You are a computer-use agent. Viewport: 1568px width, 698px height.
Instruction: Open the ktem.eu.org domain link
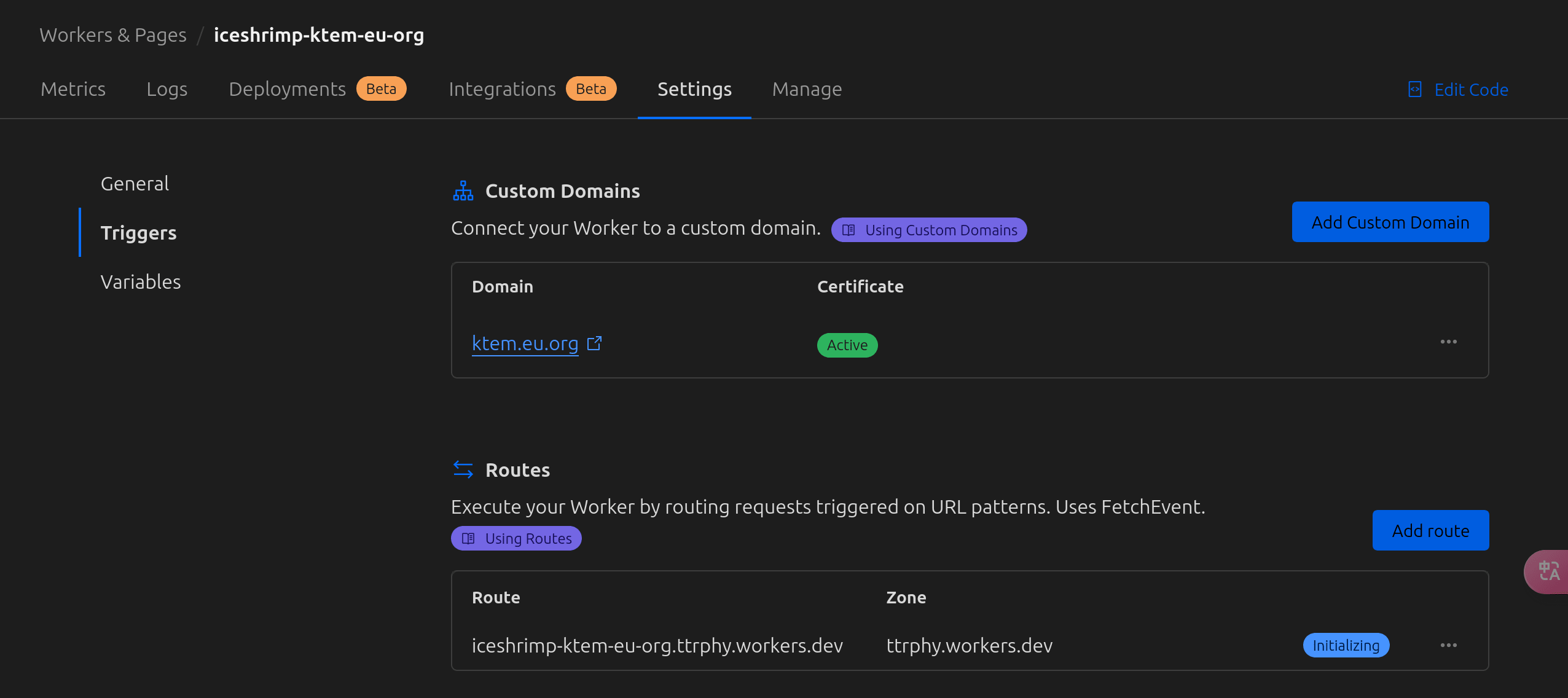525,343
